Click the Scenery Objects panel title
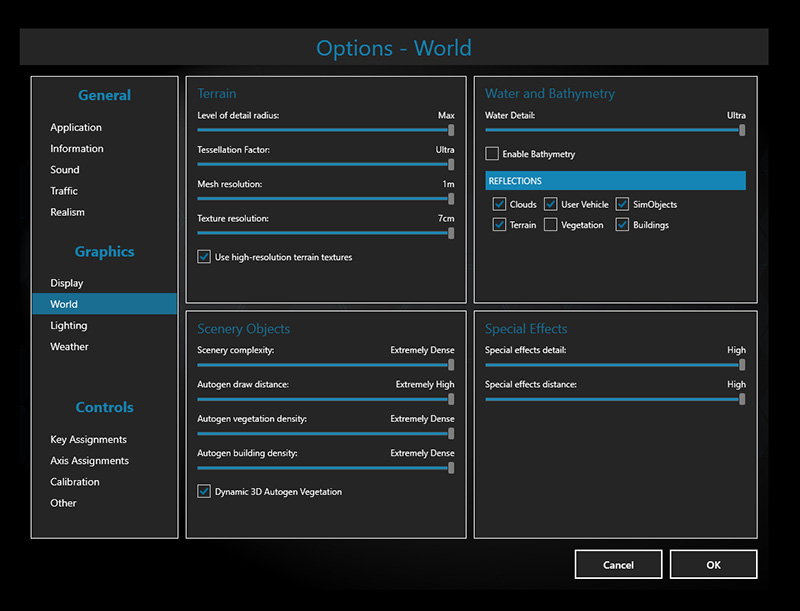Image resolution: width=800 pixels, height=611 pixels. pyautogui.click(x=243, y=329)
